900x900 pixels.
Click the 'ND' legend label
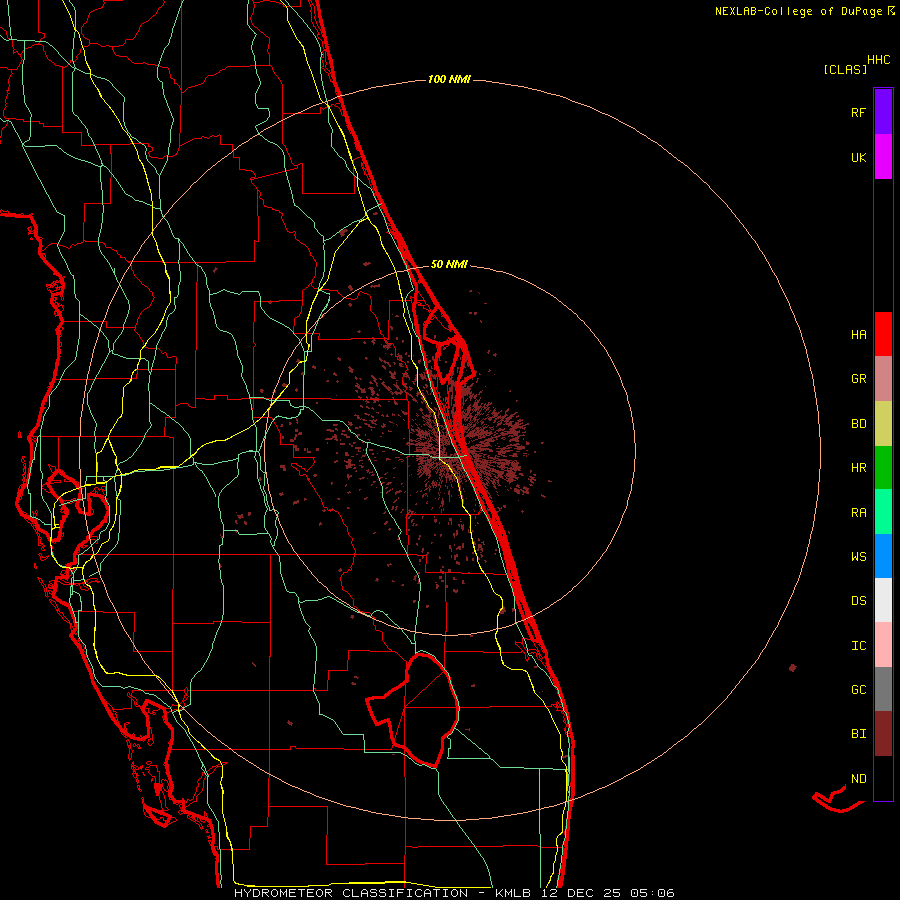click(858, 779)
